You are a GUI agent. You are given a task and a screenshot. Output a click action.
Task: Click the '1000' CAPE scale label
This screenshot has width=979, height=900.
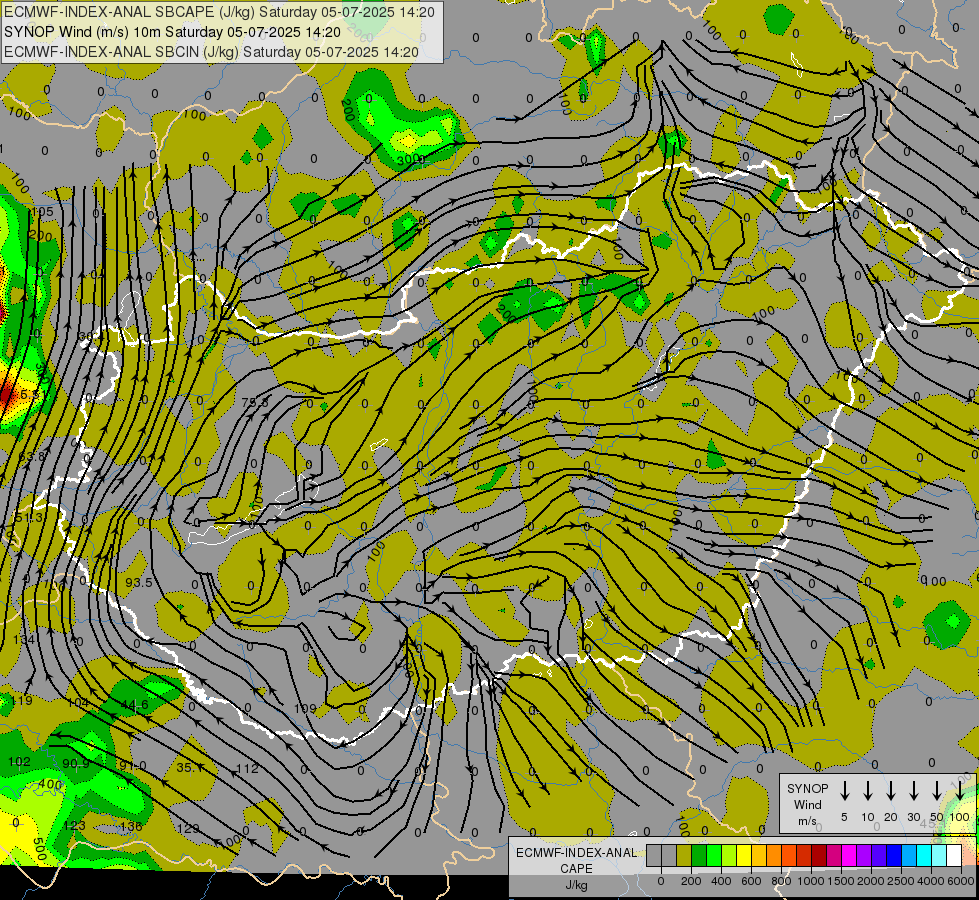point(811,881)
